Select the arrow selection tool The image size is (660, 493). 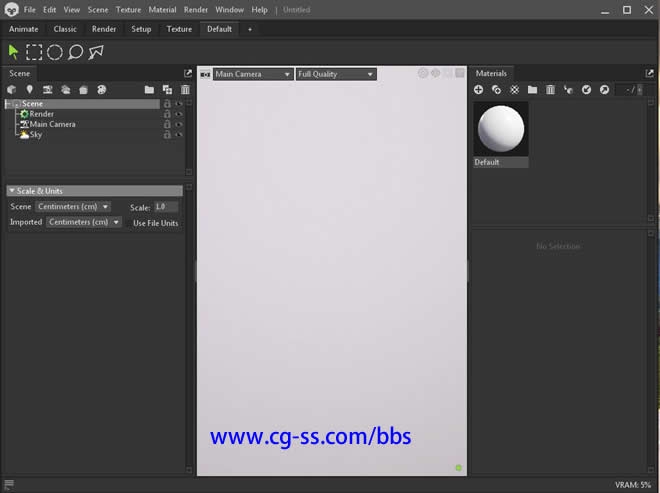[x=14, y=52]
